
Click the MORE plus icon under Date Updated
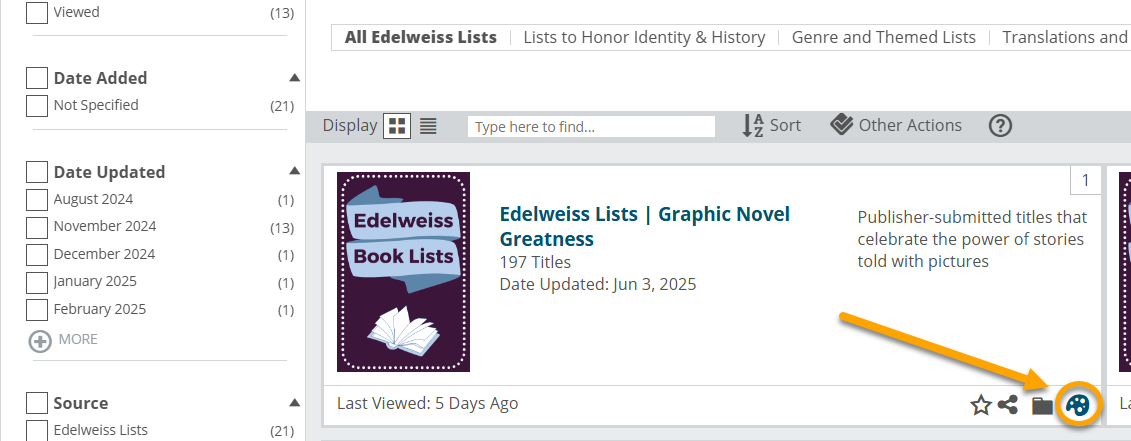[x=40, y=341]
